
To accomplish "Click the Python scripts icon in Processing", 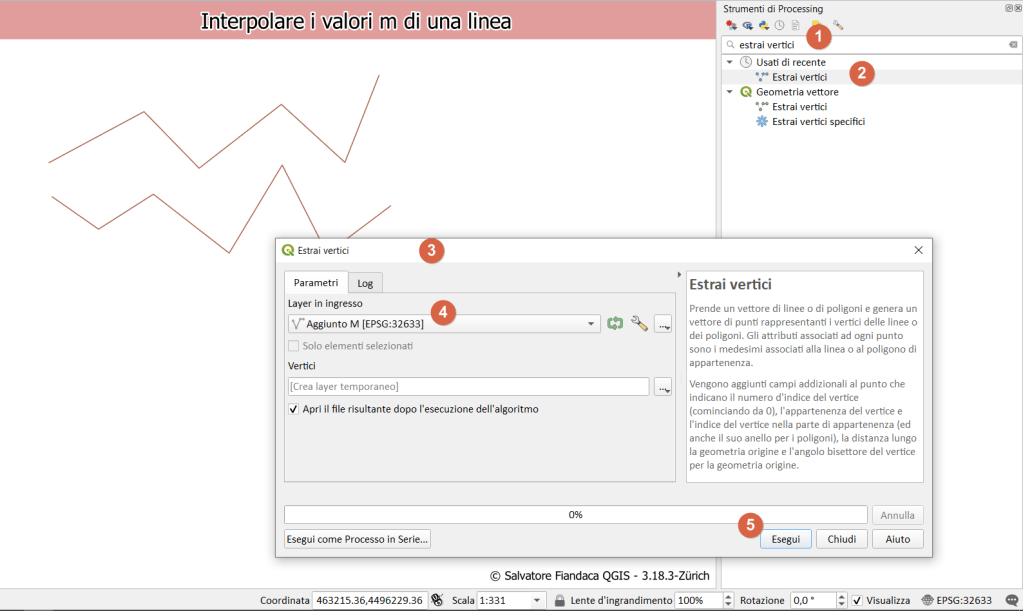I will pyautogui.click(x=763, y=25).
